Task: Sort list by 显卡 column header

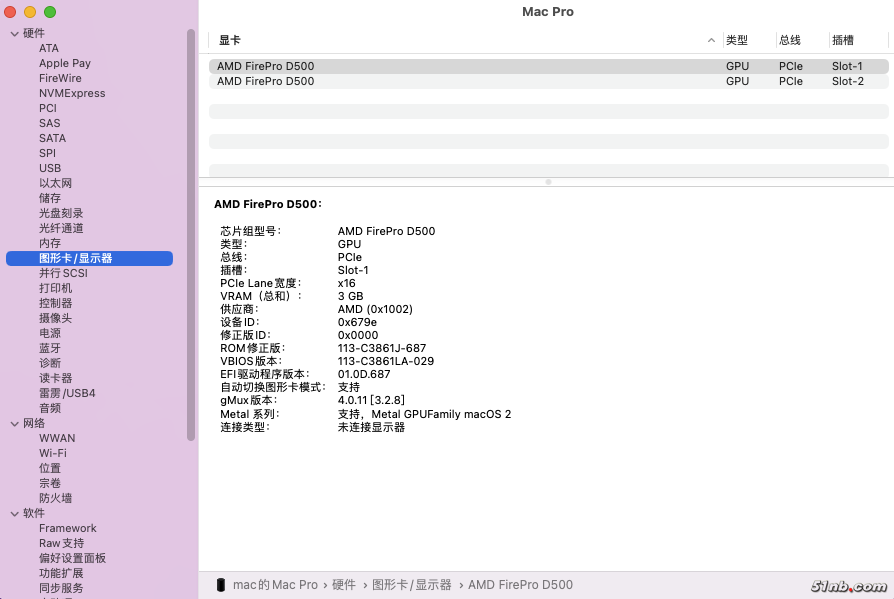Action: click(230, 40)
